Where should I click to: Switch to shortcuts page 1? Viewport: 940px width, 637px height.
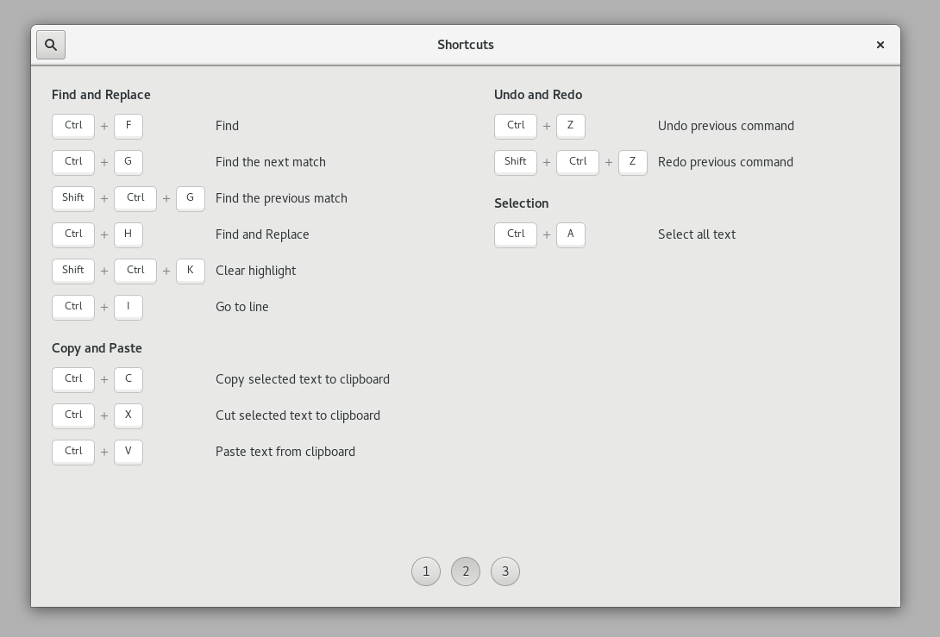tap(426, 572)
